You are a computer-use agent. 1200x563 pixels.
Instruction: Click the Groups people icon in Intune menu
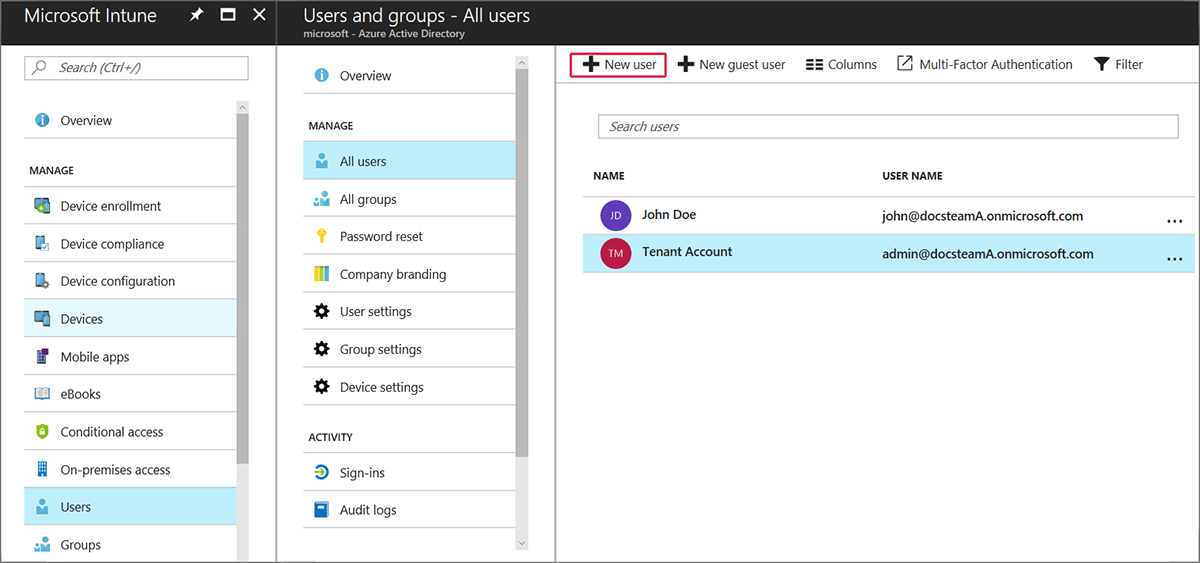(42, 545)
